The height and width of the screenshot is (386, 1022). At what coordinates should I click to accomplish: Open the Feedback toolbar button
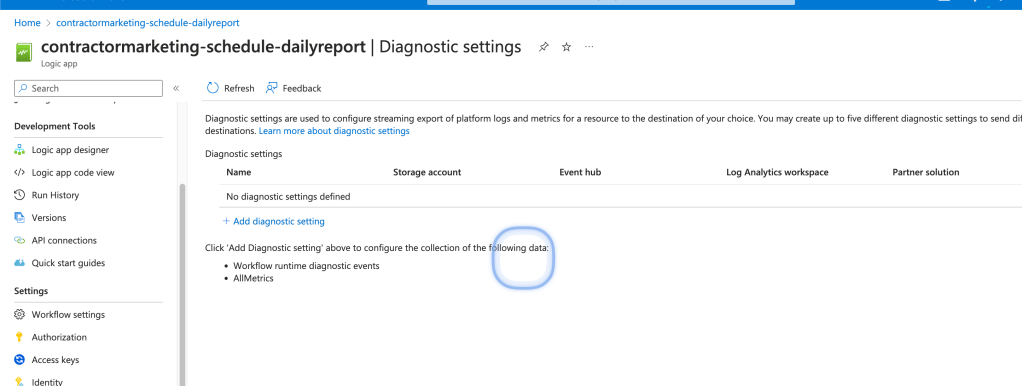(293, 88)
